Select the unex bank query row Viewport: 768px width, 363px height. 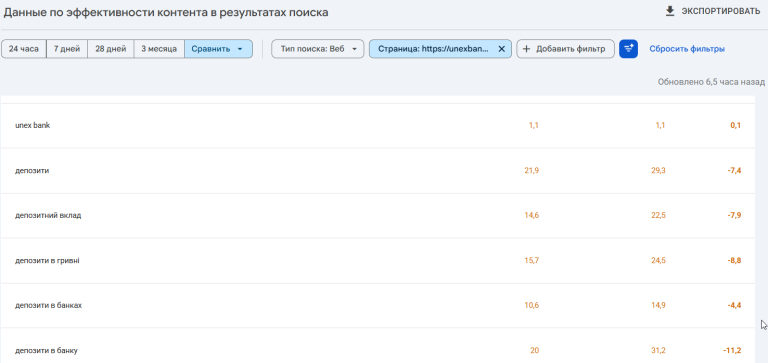click(378, 125)
